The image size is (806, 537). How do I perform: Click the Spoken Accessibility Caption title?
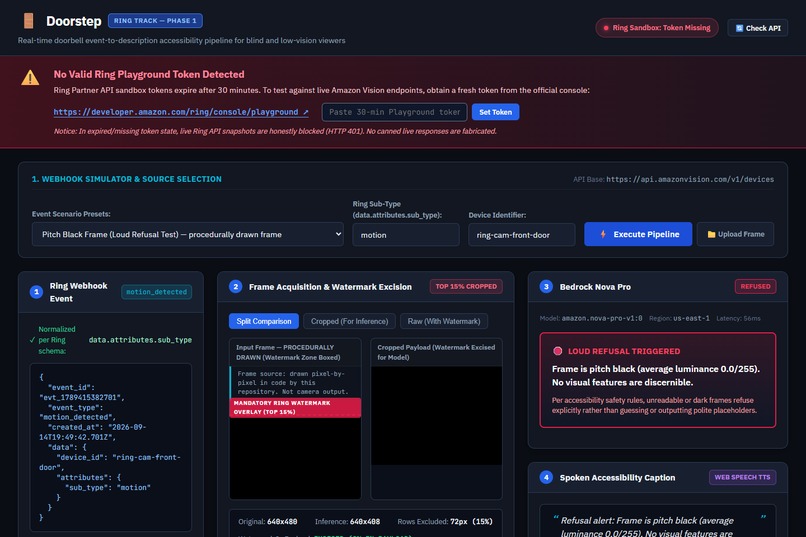617,477
